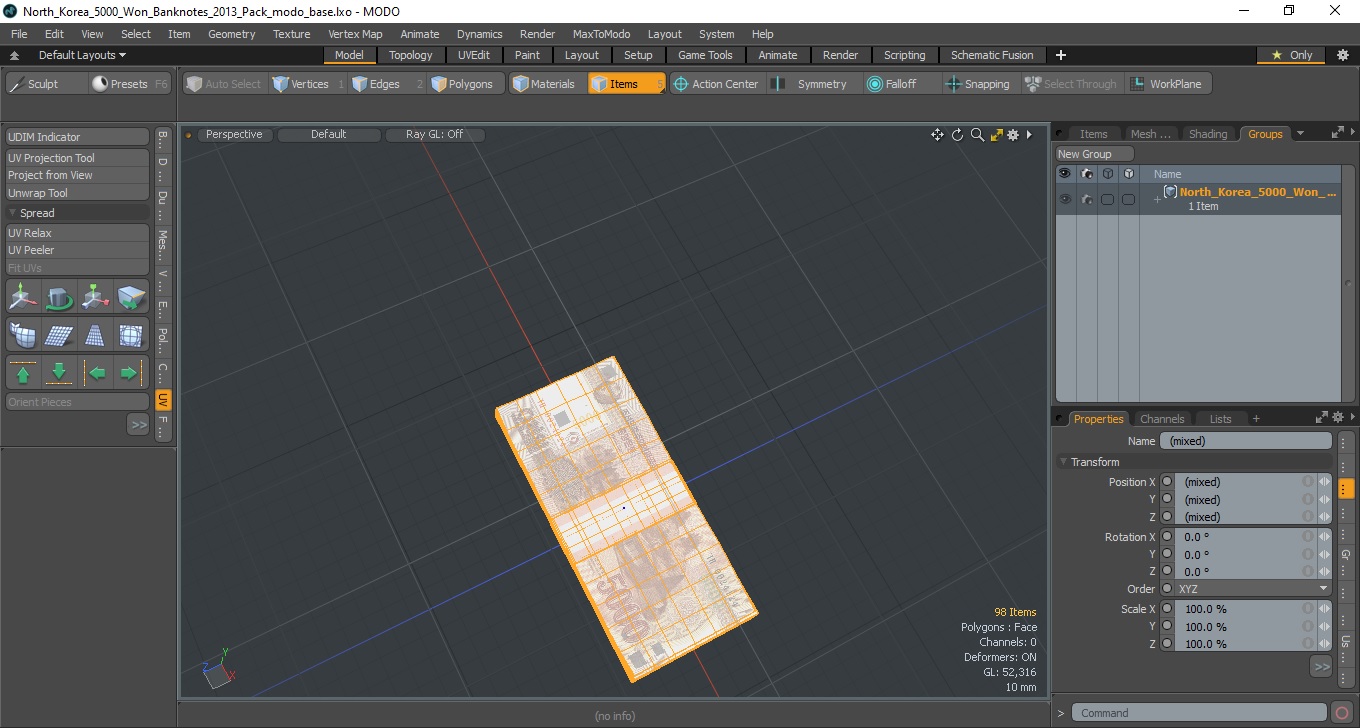Click the flat UV grid icon
Image resolution: width=1360 pixels, height=728 pixels.
(59, 335)
